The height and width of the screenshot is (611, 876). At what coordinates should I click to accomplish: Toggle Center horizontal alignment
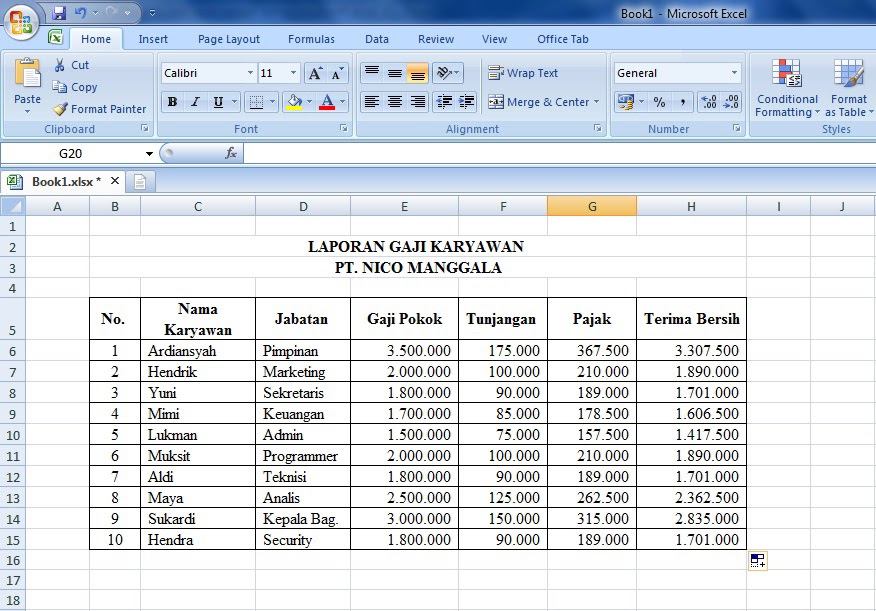[394, 102]
